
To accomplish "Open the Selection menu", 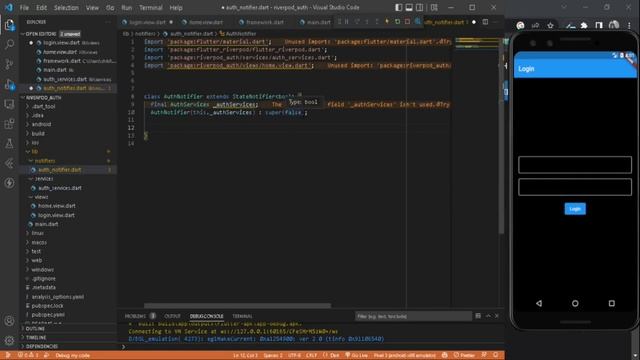I will click(66, 7).
